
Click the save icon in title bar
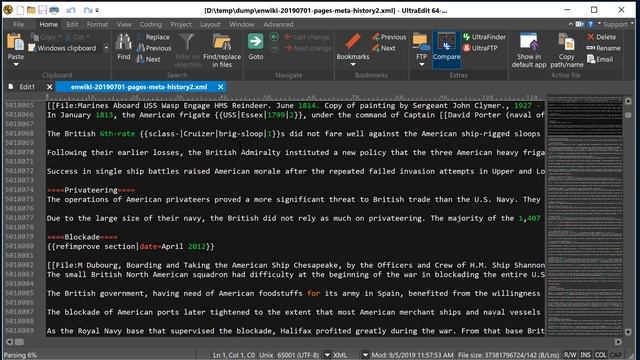point(42,10)
